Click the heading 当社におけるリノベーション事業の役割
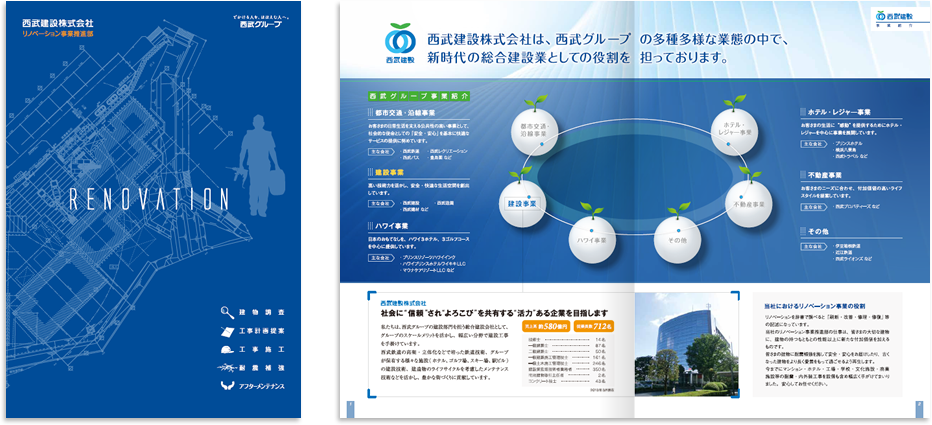932x425 pixels. pos(817,306)
